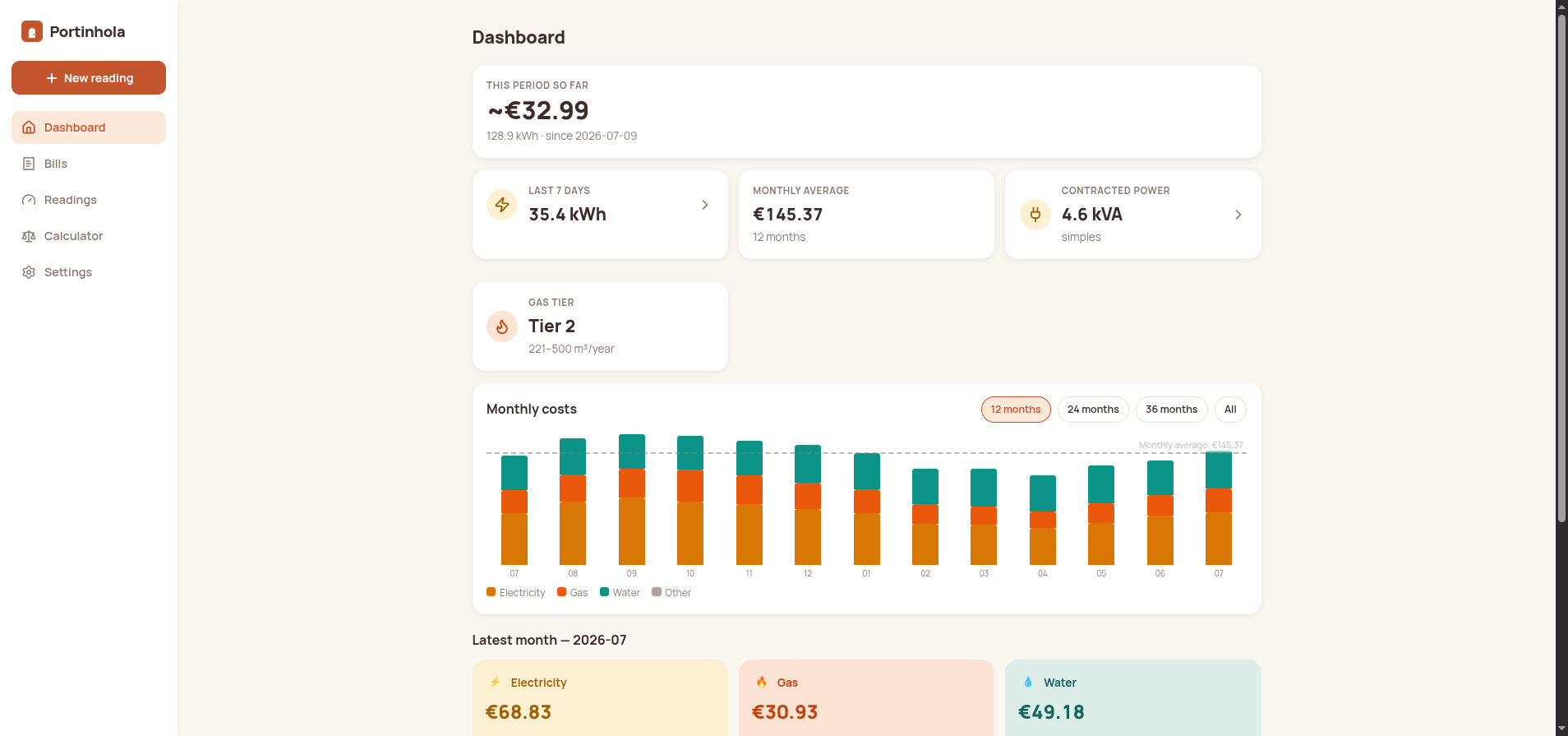The width and height of the screenshot is (1568, 736).
Task: Toggle Electricity series in chart legend
Action: [516, 592]
